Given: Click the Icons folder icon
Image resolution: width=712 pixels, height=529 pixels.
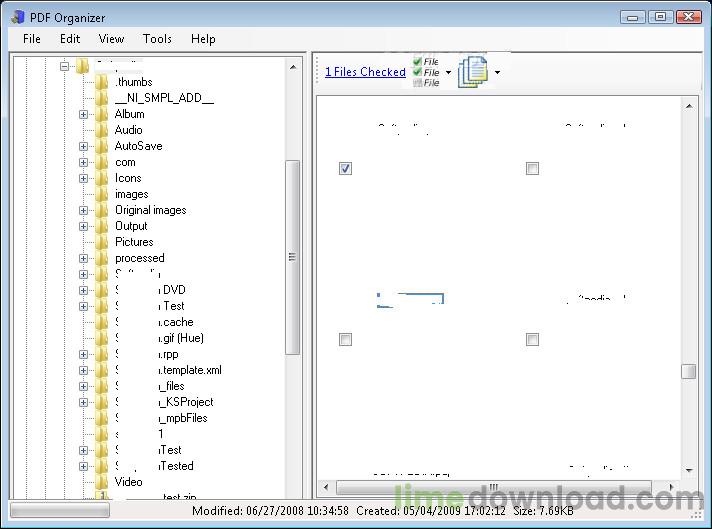Looking at the screenshot, I should point(102,178).
